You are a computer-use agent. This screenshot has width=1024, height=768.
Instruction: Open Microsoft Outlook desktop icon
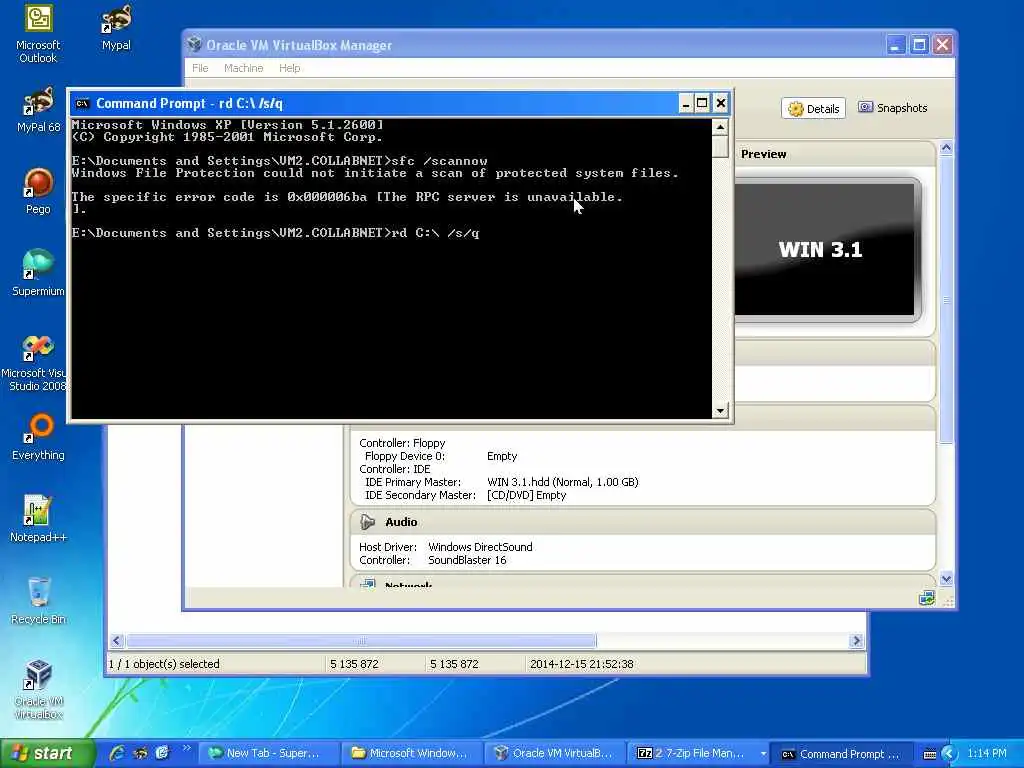38,33
